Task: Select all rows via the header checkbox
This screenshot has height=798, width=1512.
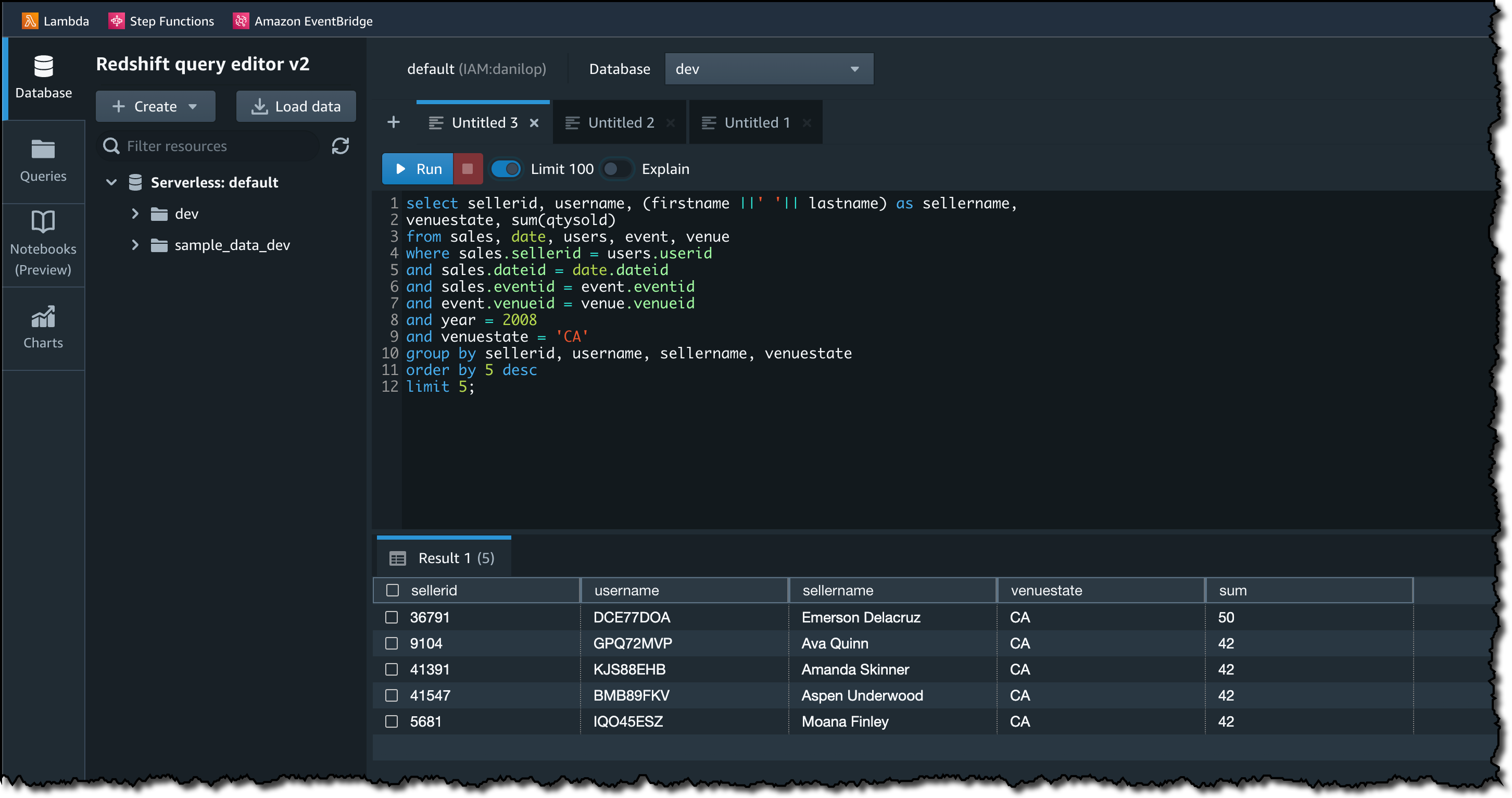Action: point(392,590)
